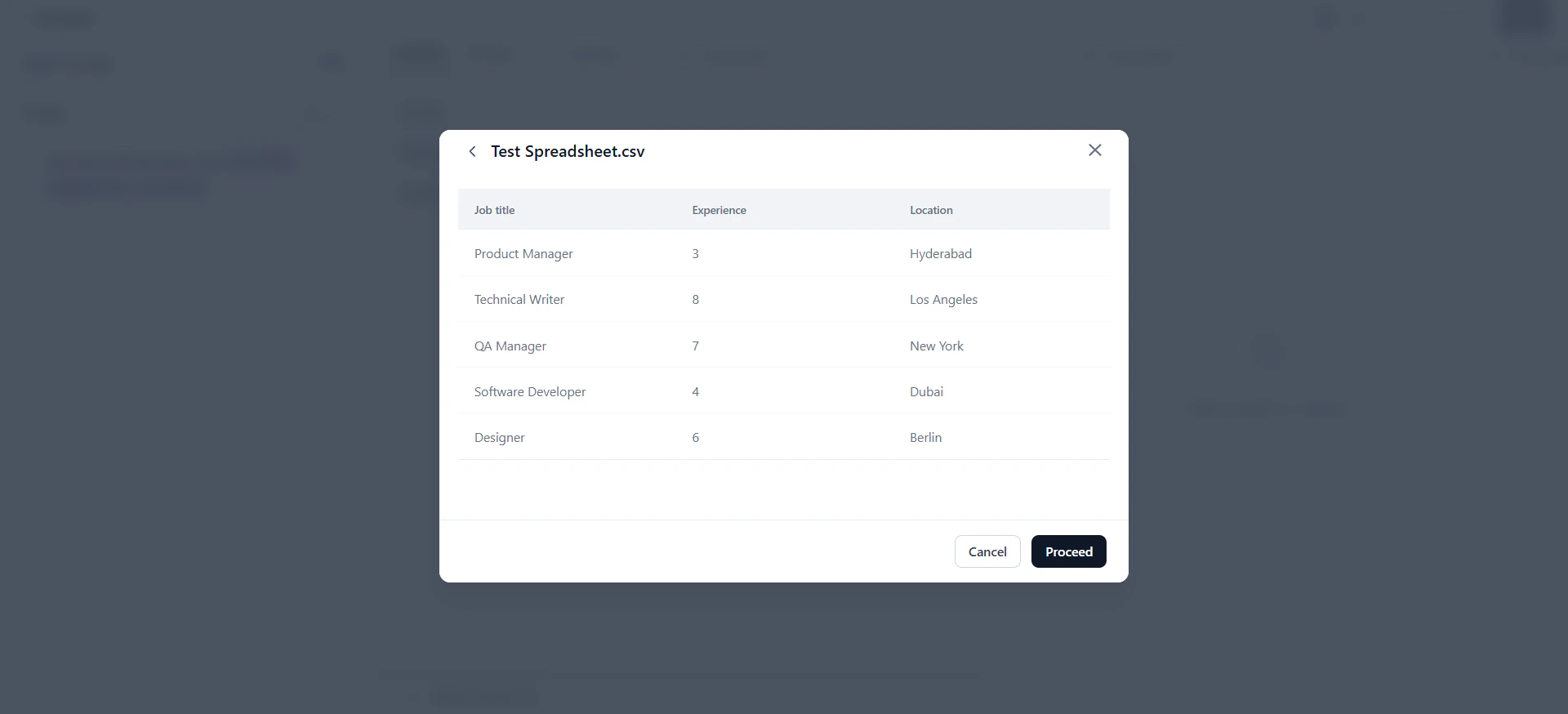Select the QA Manager row

(x=510, y=346)
